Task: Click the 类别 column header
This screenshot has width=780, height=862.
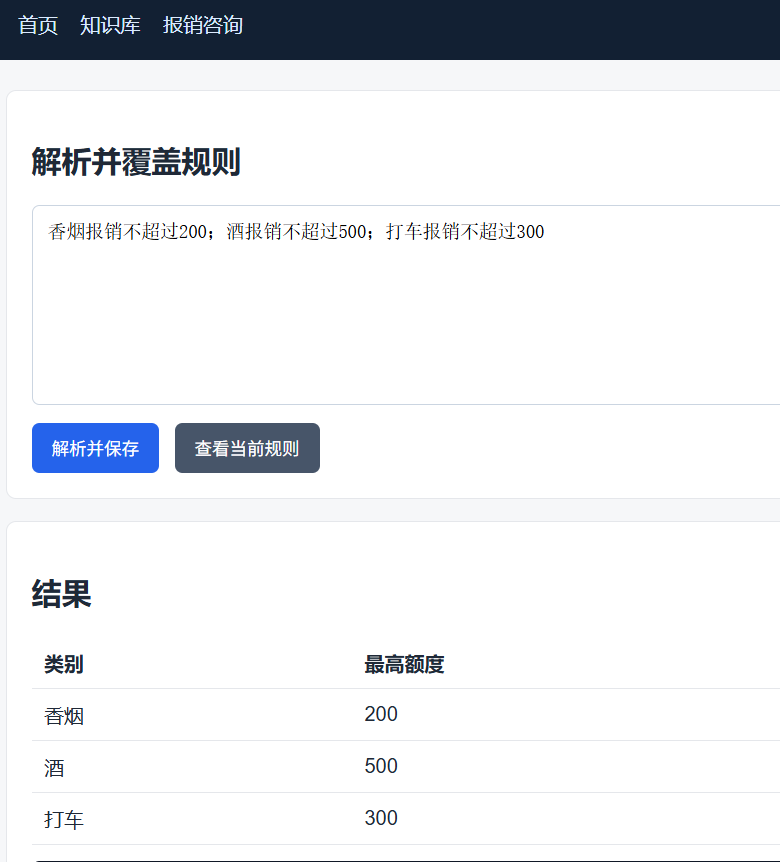Action: (64, 665)
